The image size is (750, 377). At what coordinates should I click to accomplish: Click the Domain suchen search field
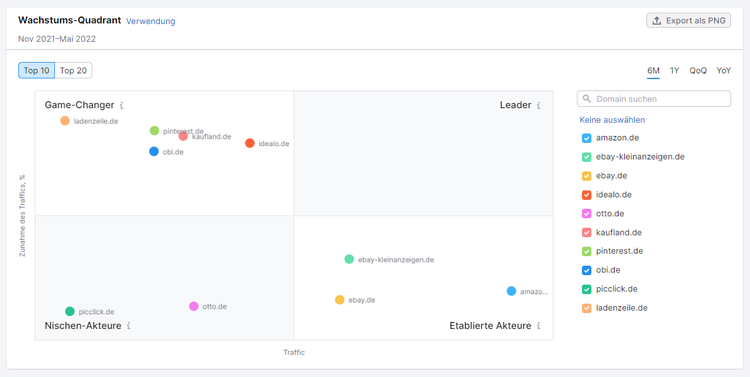coord(654,99)
